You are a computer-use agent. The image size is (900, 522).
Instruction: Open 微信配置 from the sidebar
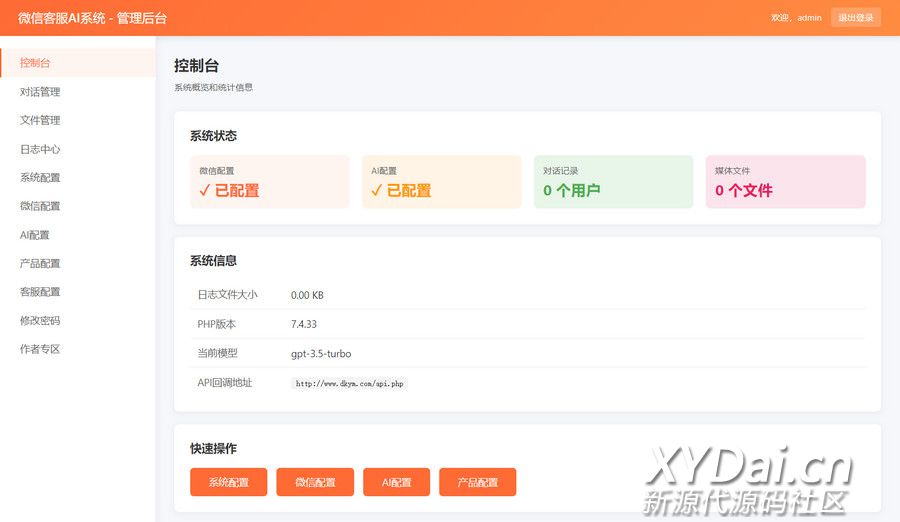coord(40,206)
